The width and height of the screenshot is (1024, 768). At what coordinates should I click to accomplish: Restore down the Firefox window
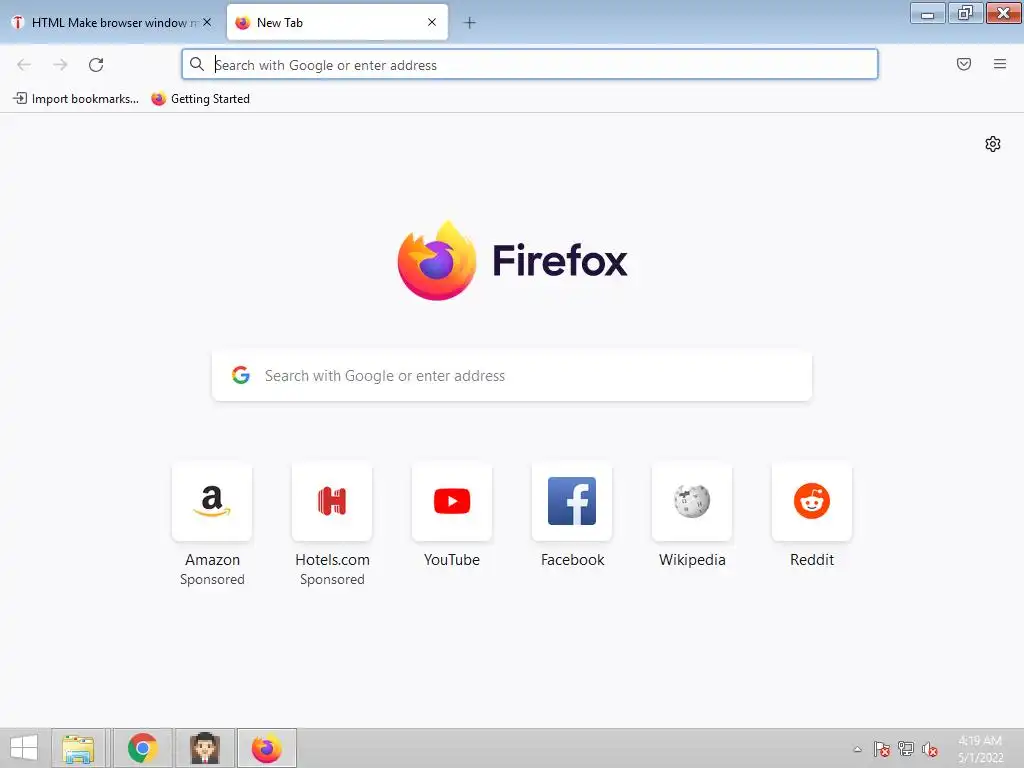click(965, 13)
